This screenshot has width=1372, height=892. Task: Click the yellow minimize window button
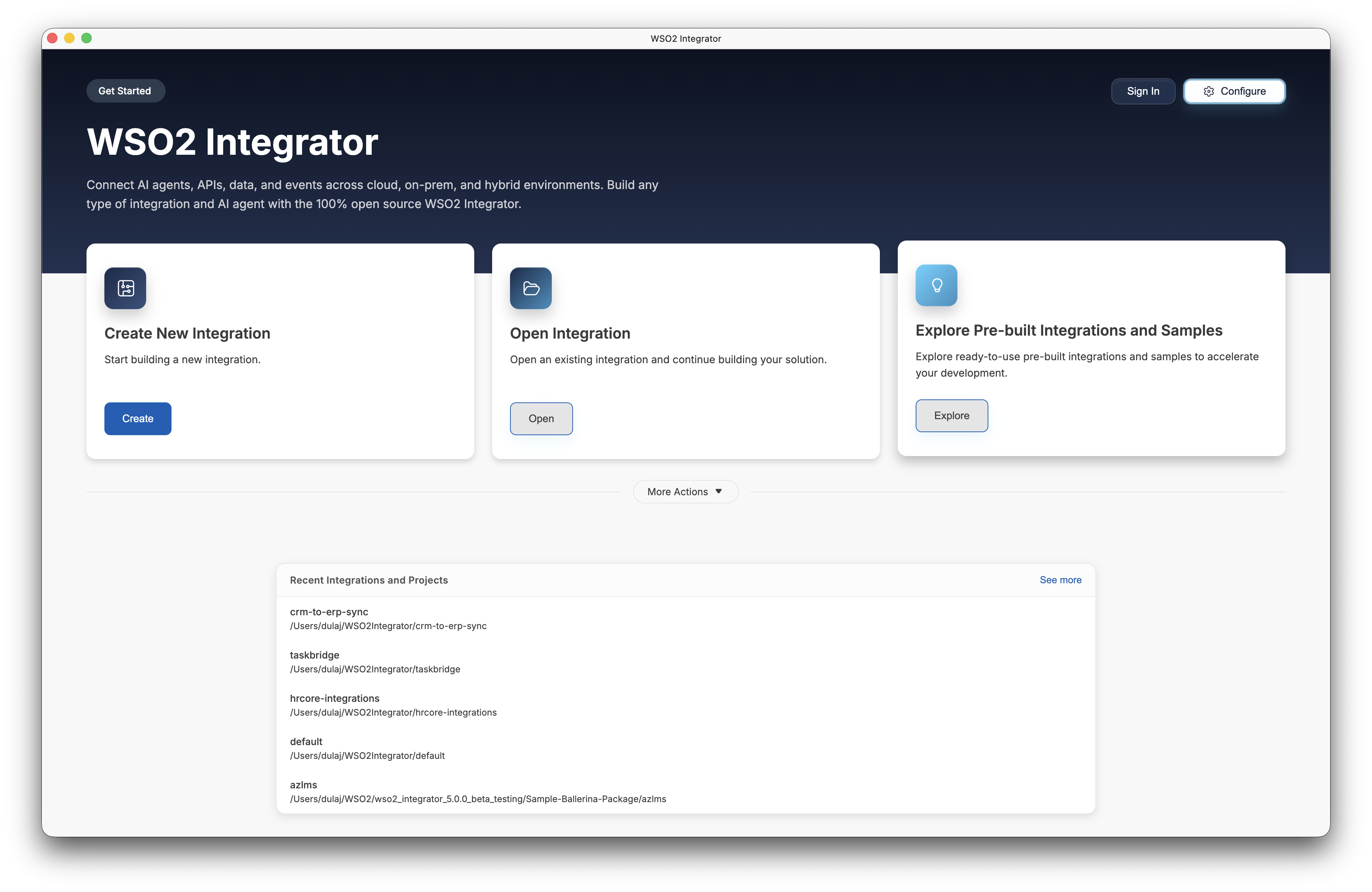click(x=69, y=38)
